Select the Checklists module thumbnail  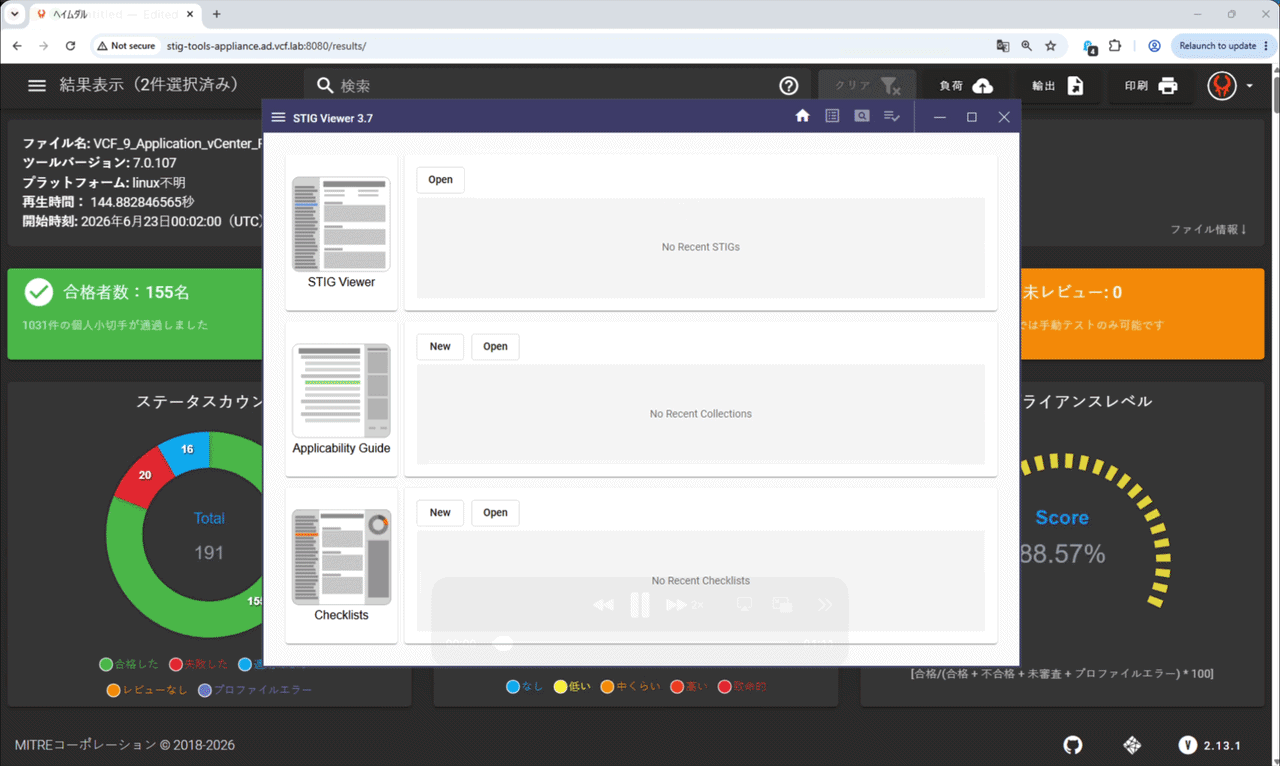click(x=341, y=557)
